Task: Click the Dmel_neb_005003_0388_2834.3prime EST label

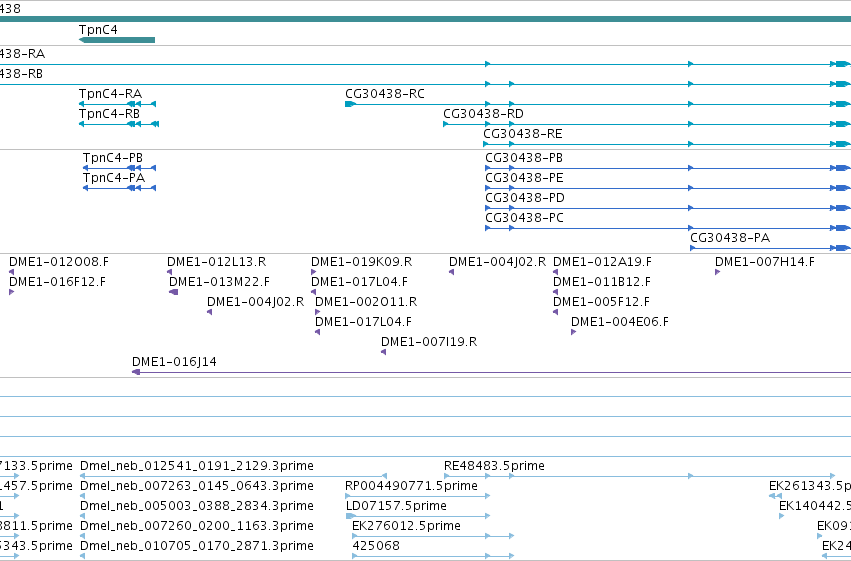Action: [x=196, y=506]
